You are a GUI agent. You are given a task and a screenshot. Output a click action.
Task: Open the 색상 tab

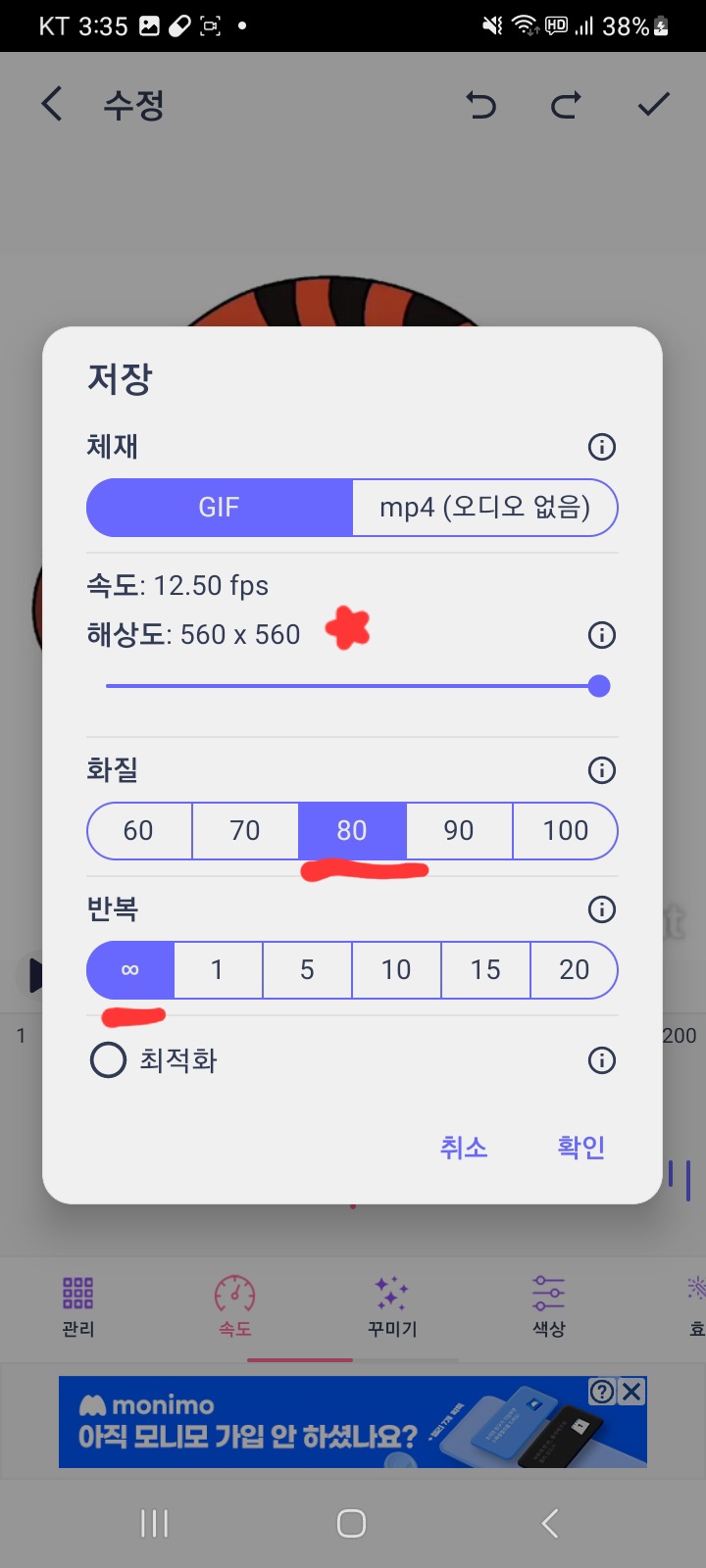coord(548,1305)
